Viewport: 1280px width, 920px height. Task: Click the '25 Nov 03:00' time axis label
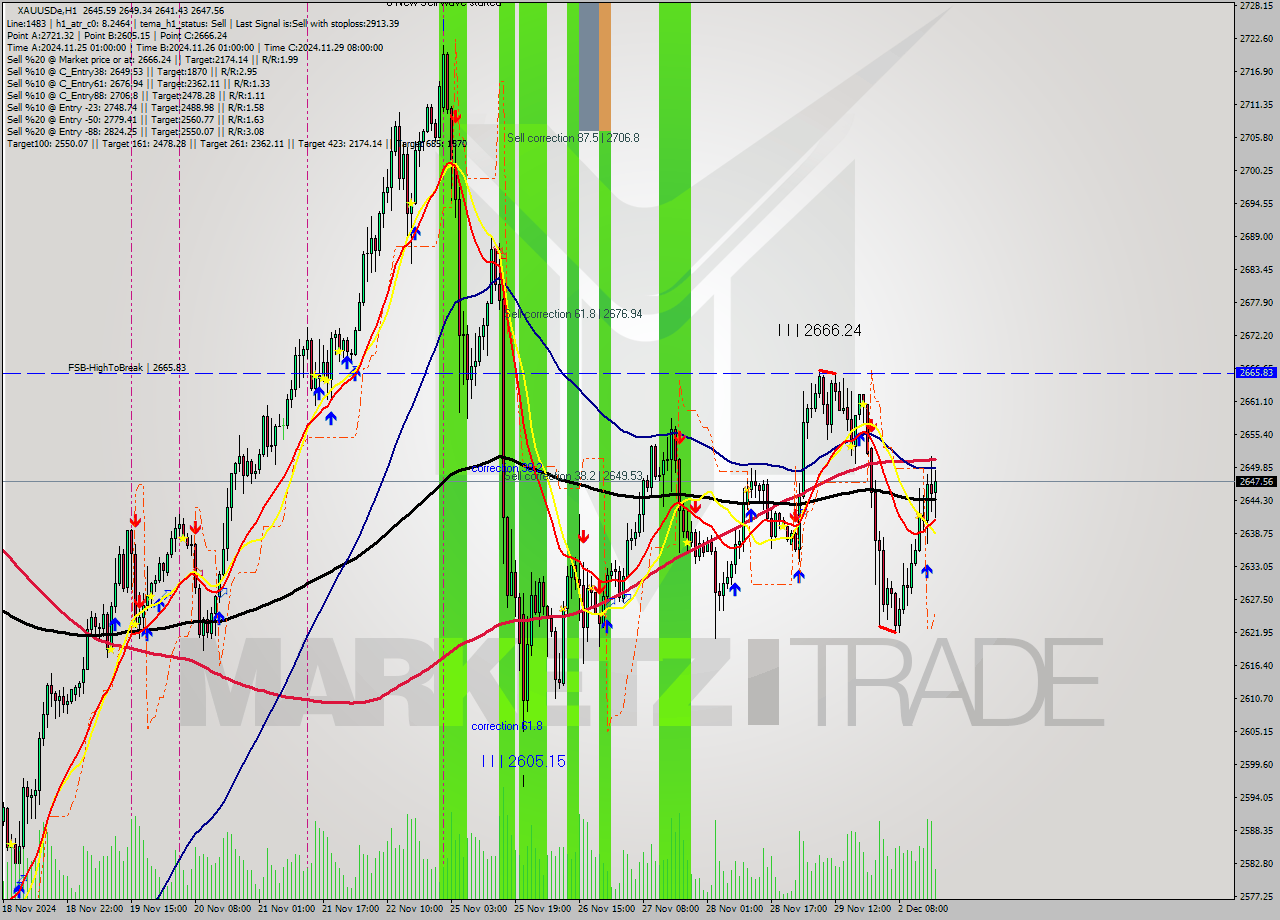478,910
